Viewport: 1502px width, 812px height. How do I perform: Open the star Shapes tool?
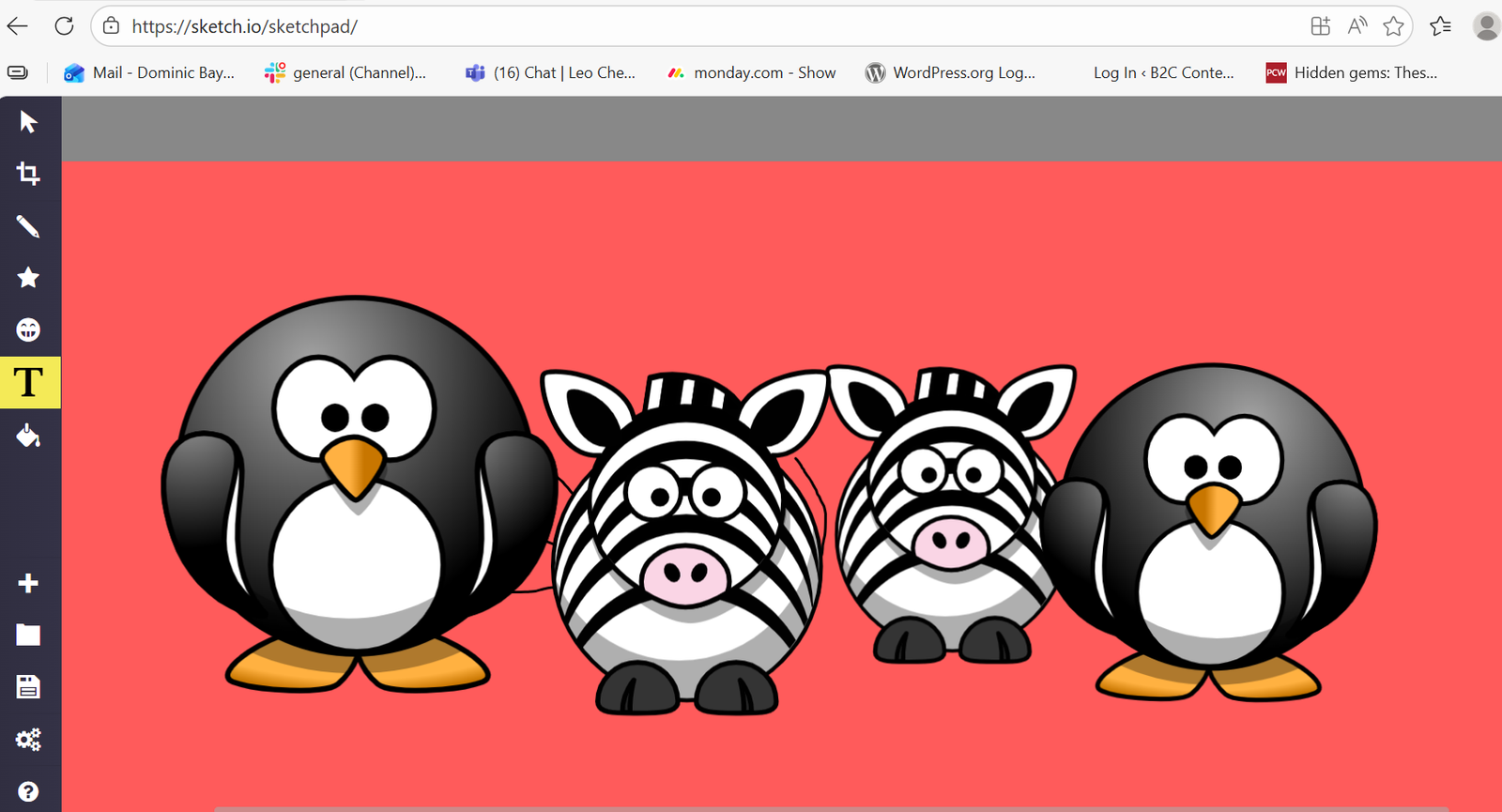click(28, 278)
